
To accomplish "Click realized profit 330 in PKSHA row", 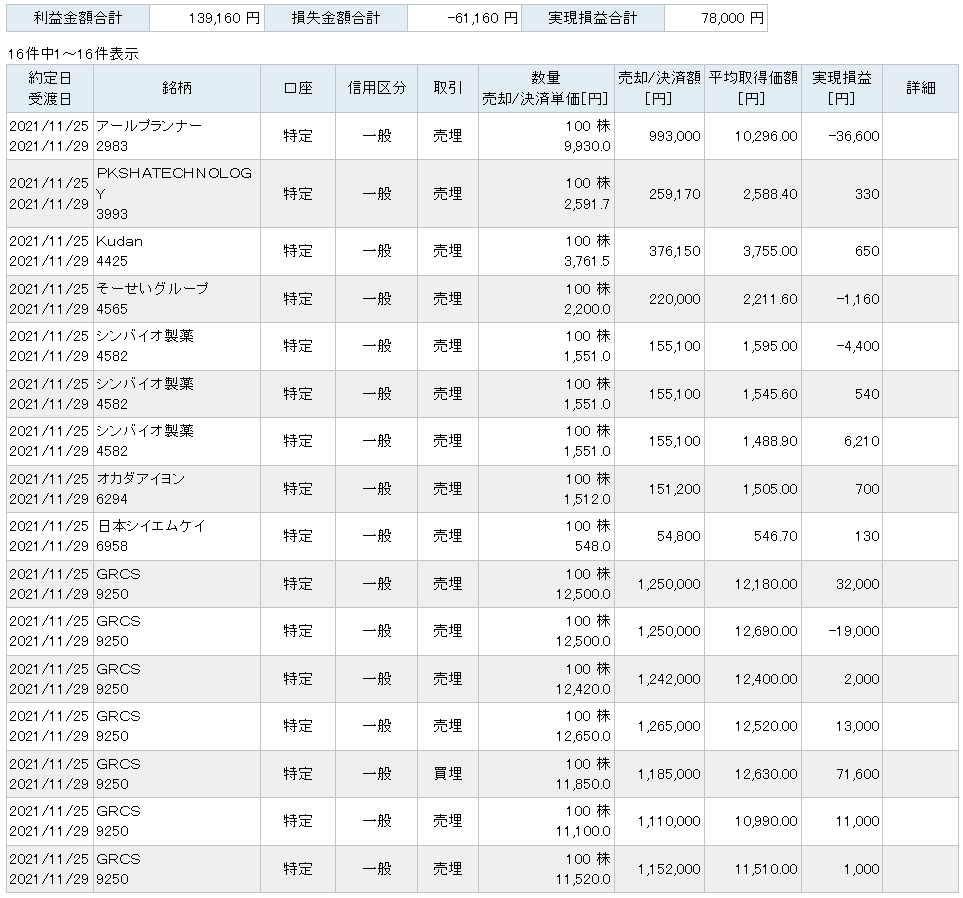I will tap(867, 194).
